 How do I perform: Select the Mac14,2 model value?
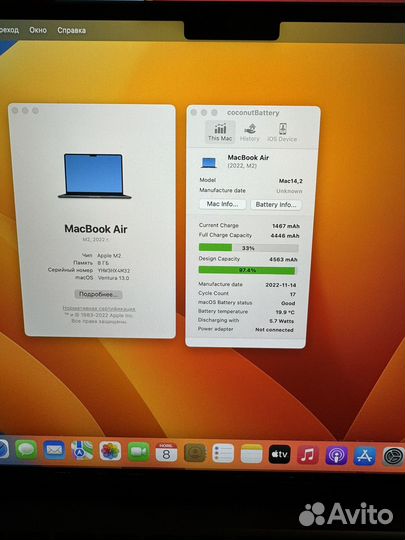pyautogui.click(x=291, y=181)
